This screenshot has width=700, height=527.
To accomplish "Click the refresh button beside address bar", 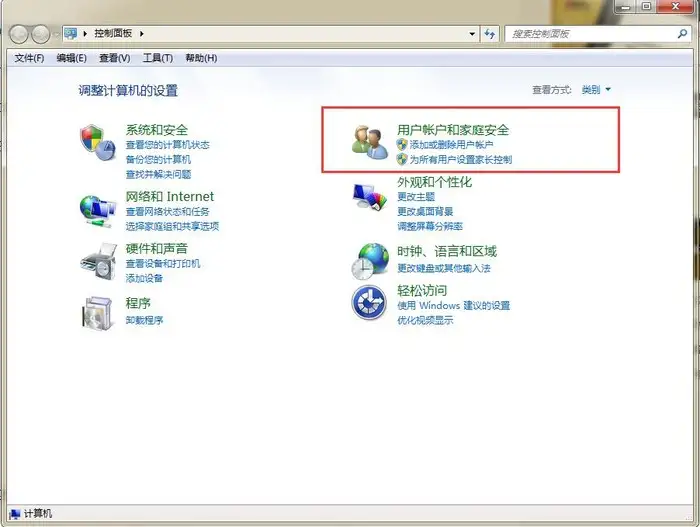I will click(490, 34).
